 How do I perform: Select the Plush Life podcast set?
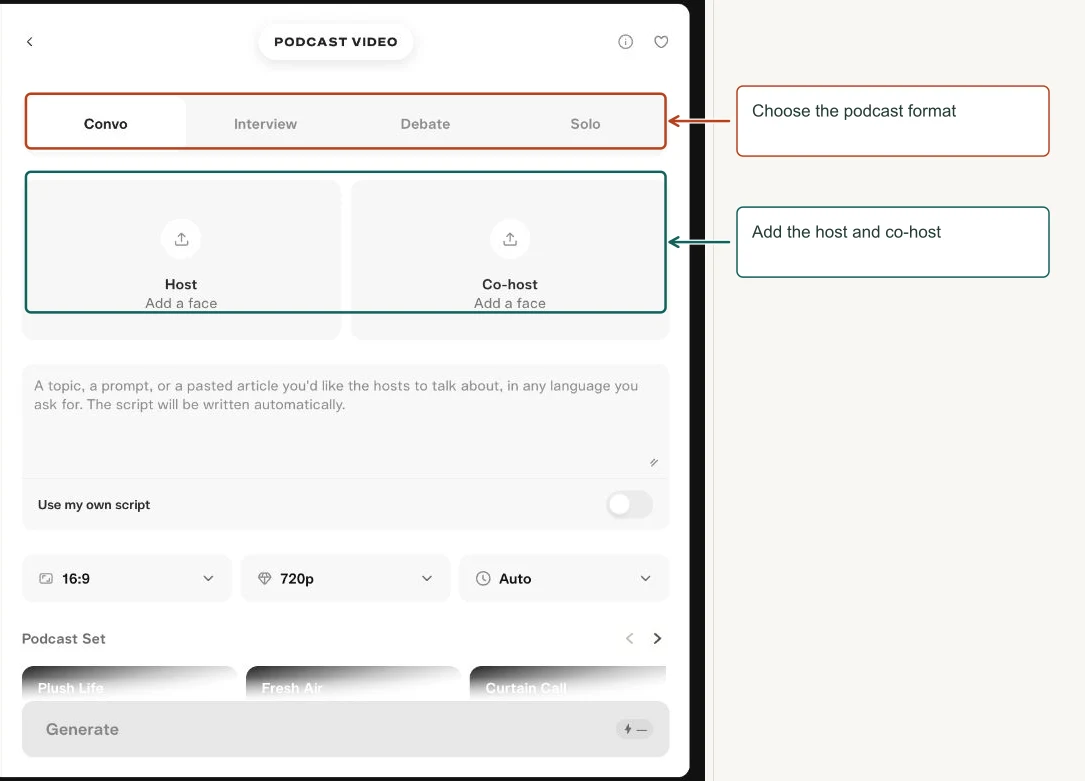129,683
